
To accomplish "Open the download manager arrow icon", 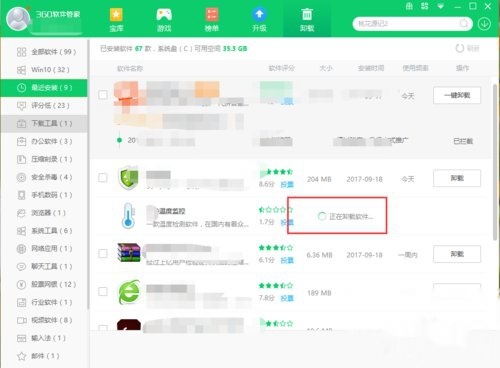I will coord(484,24).
